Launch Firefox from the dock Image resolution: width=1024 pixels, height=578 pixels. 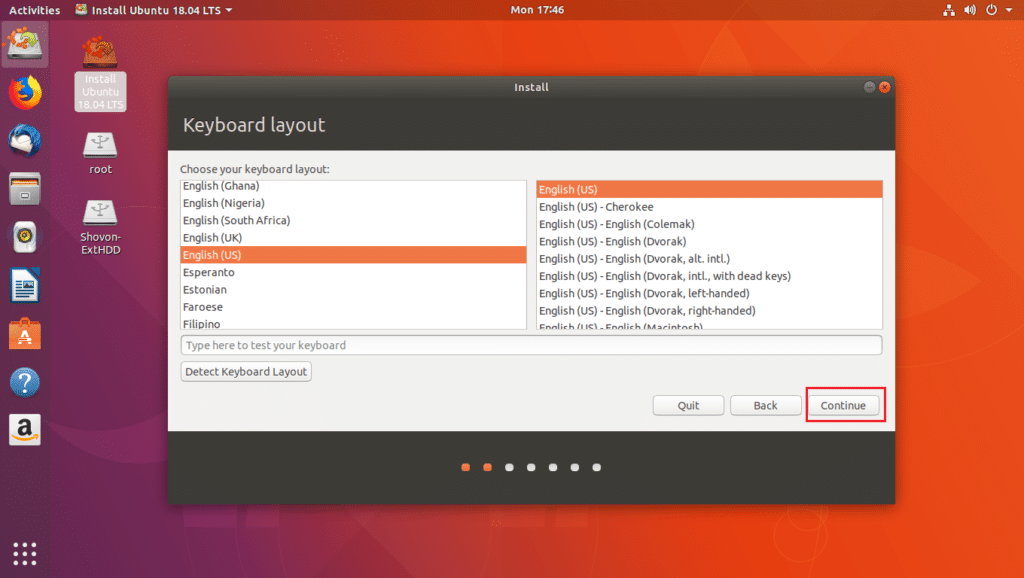point(25,93)
